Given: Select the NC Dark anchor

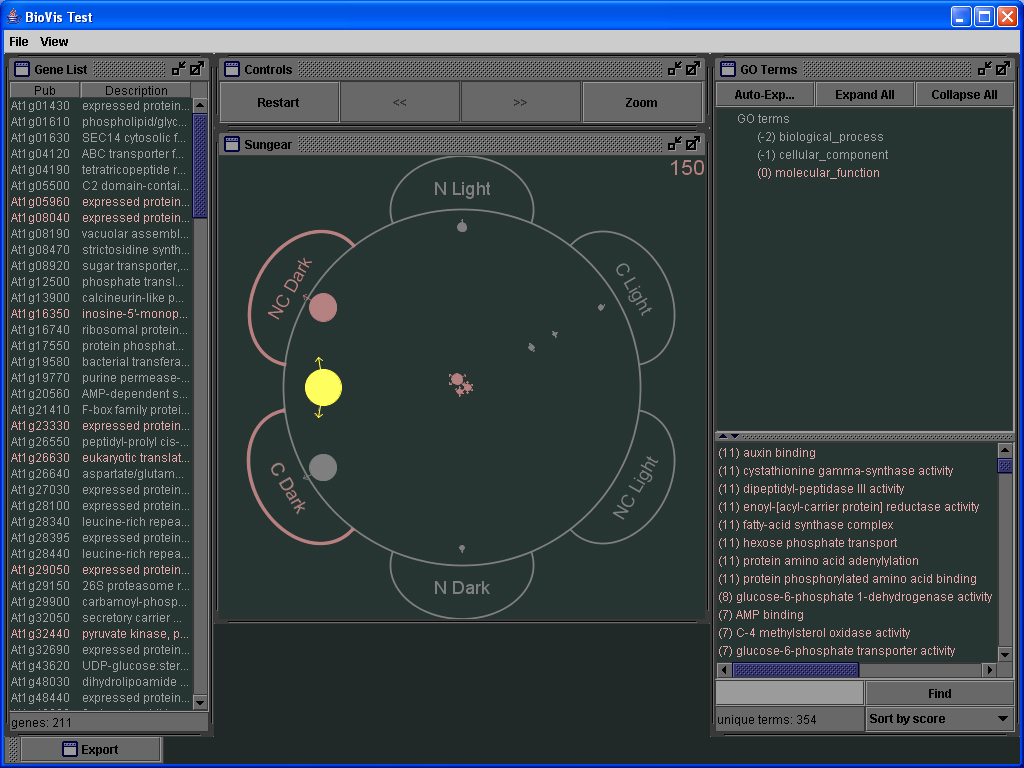Looking at the screenshot, I should pos(290,290).
